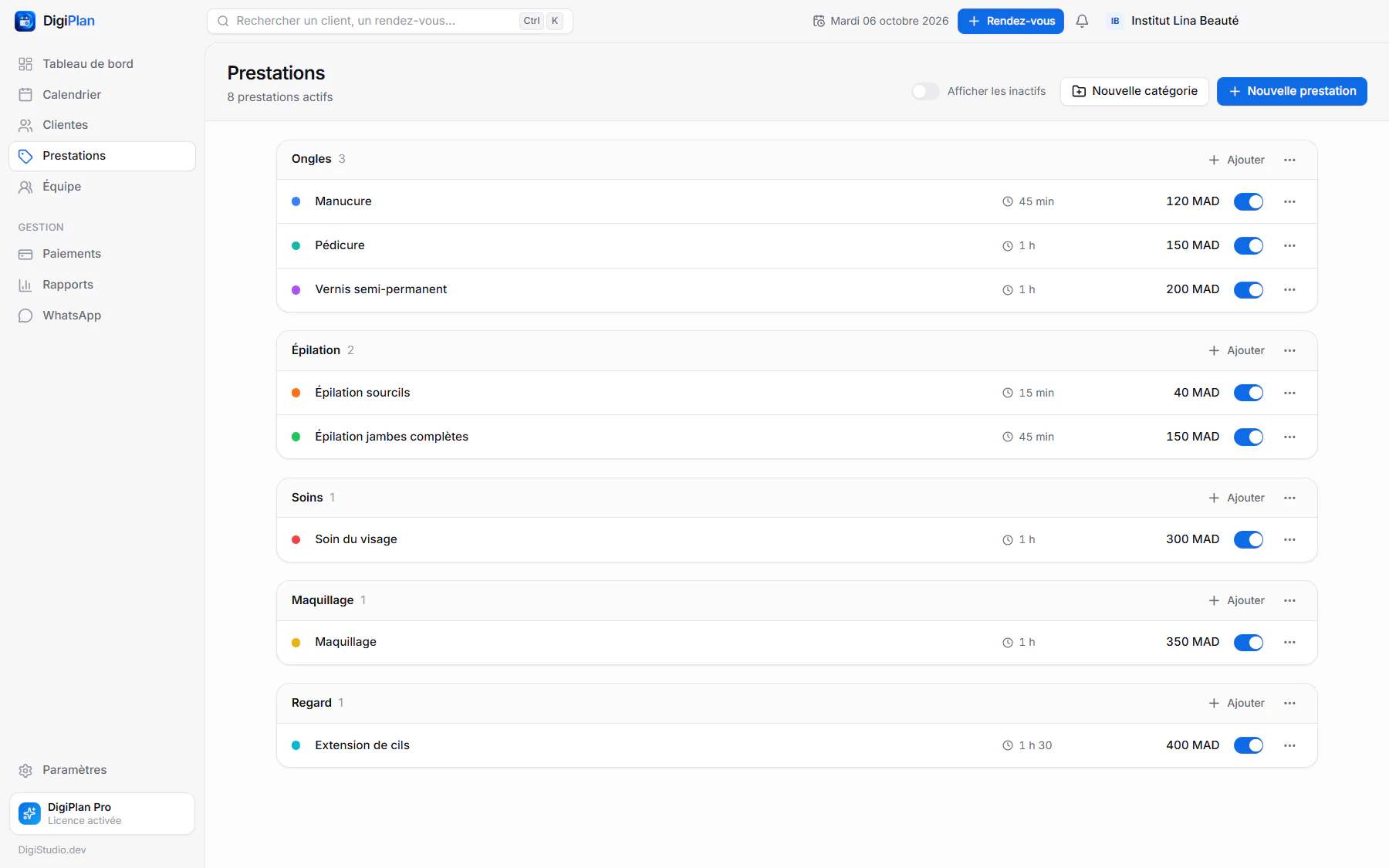Open more options for Épilation category
Screen dimensions: 1389x868
coord(1289,350)
